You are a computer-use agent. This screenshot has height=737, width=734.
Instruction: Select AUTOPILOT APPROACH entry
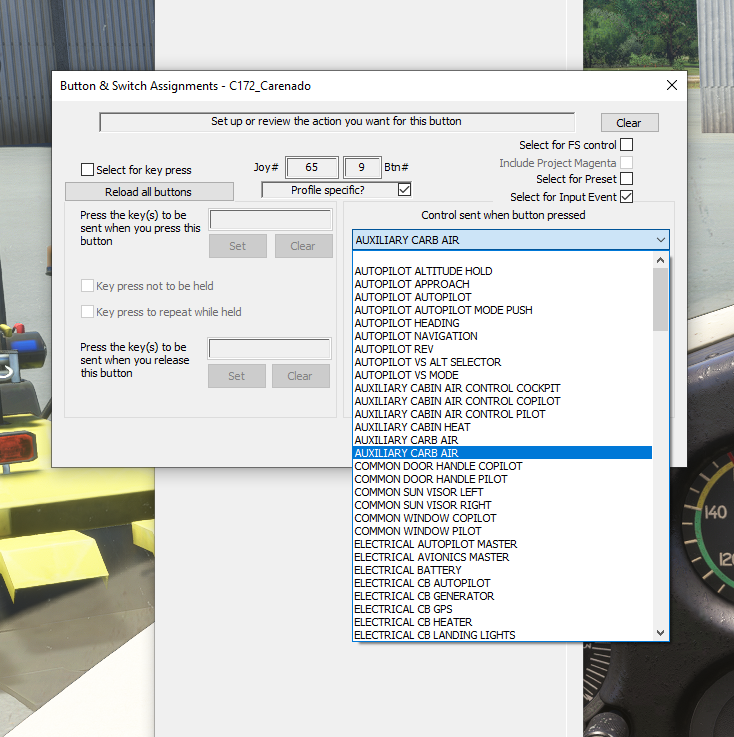(502, 284)
